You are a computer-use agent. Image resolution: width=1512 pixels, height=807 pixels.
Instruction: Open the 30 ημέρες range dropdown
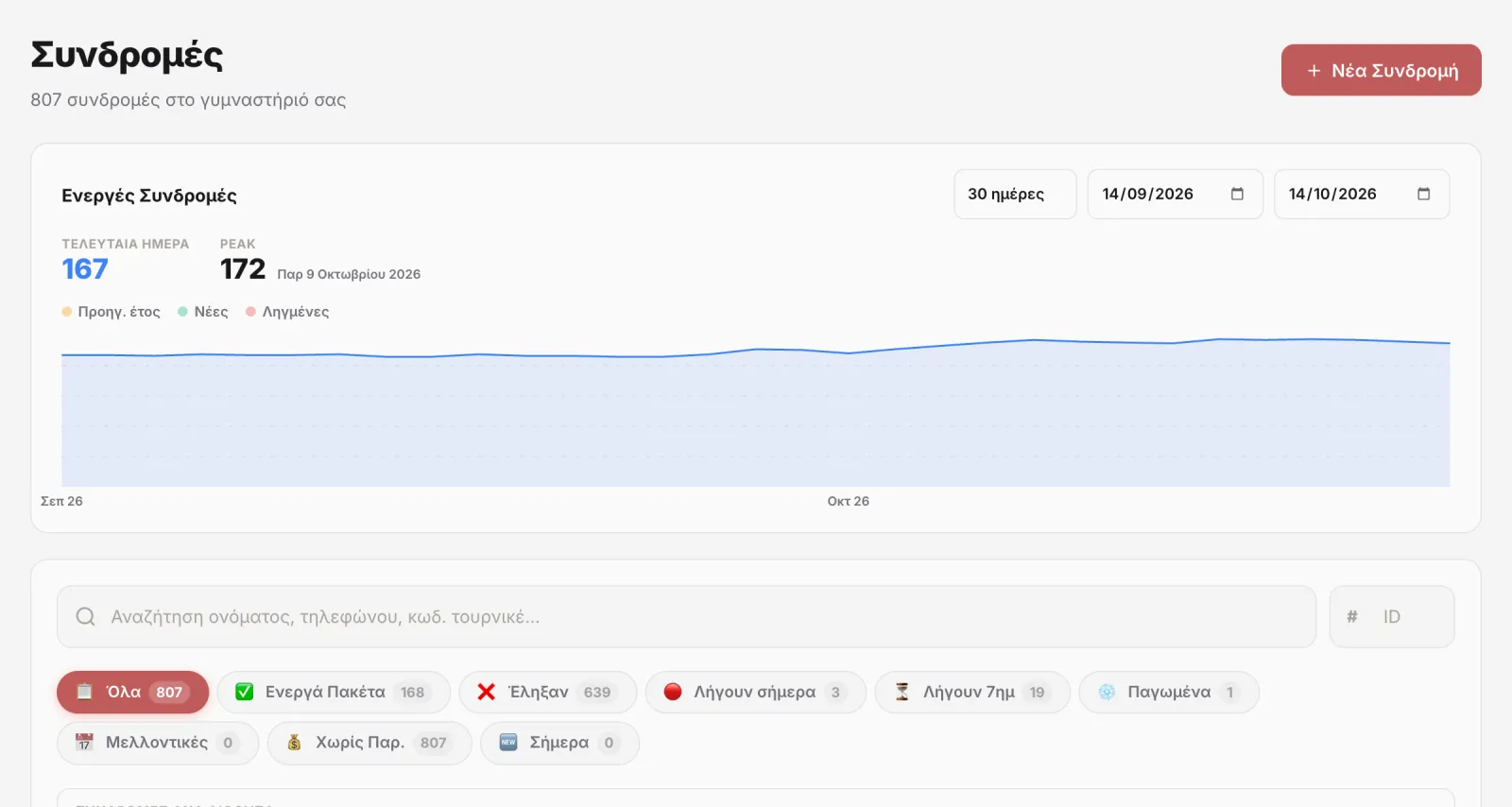point(1015,194)
